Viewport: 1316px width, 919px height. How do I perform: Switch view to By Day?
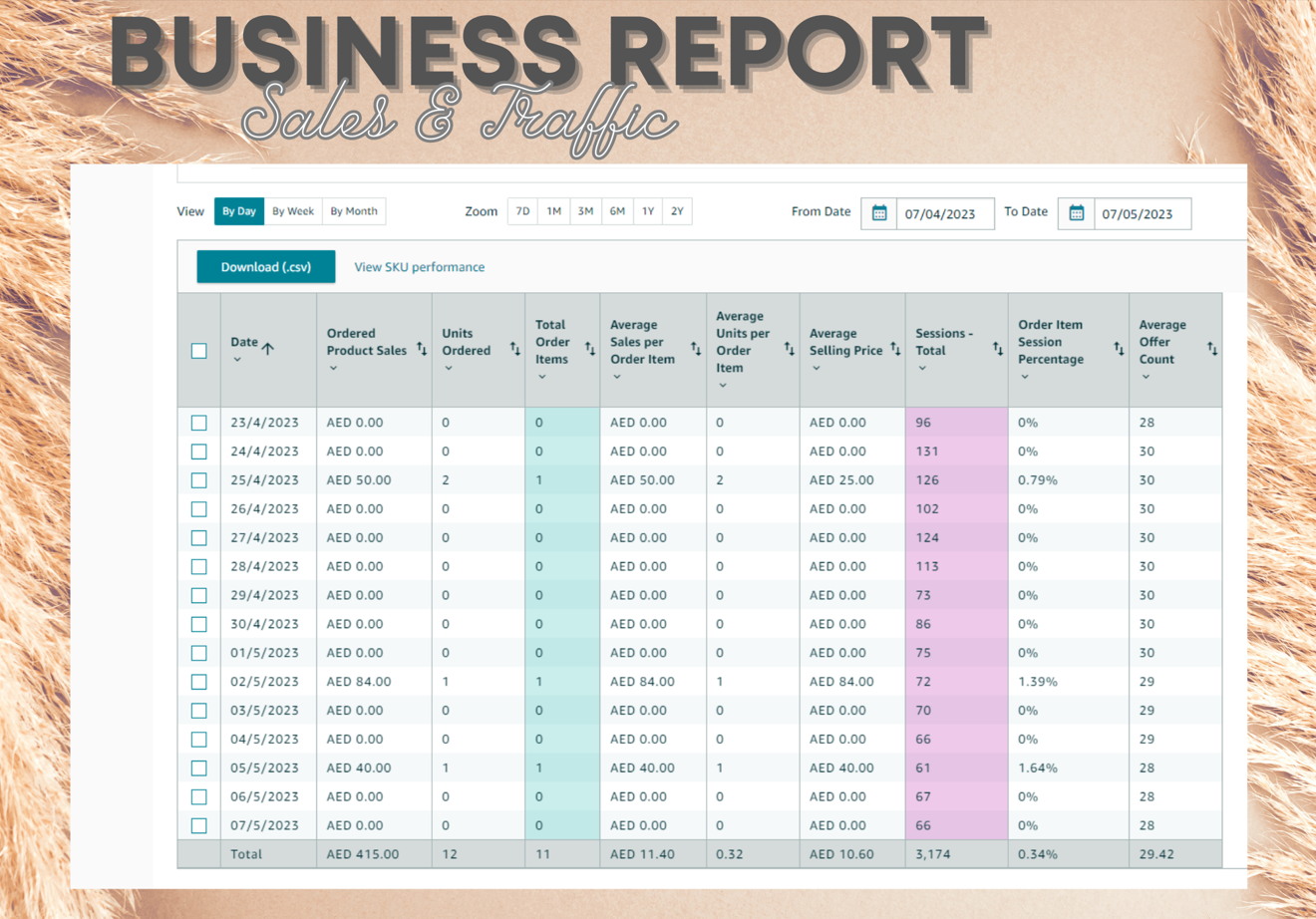tap(239, 211)
